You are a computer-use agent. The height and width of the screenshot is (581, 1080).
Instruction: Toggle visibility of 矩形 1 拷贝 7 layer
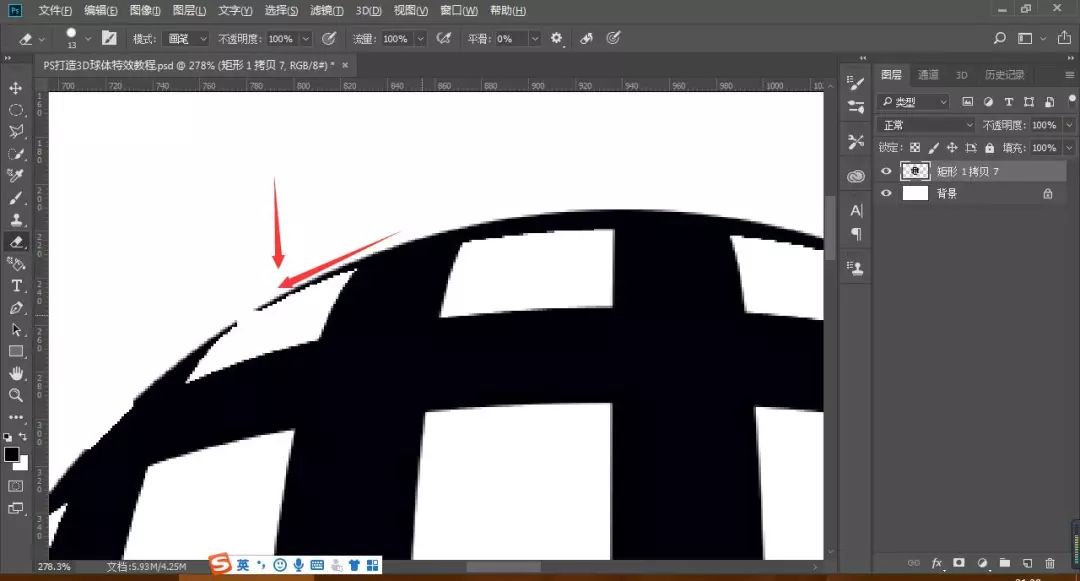pos(886,171)
